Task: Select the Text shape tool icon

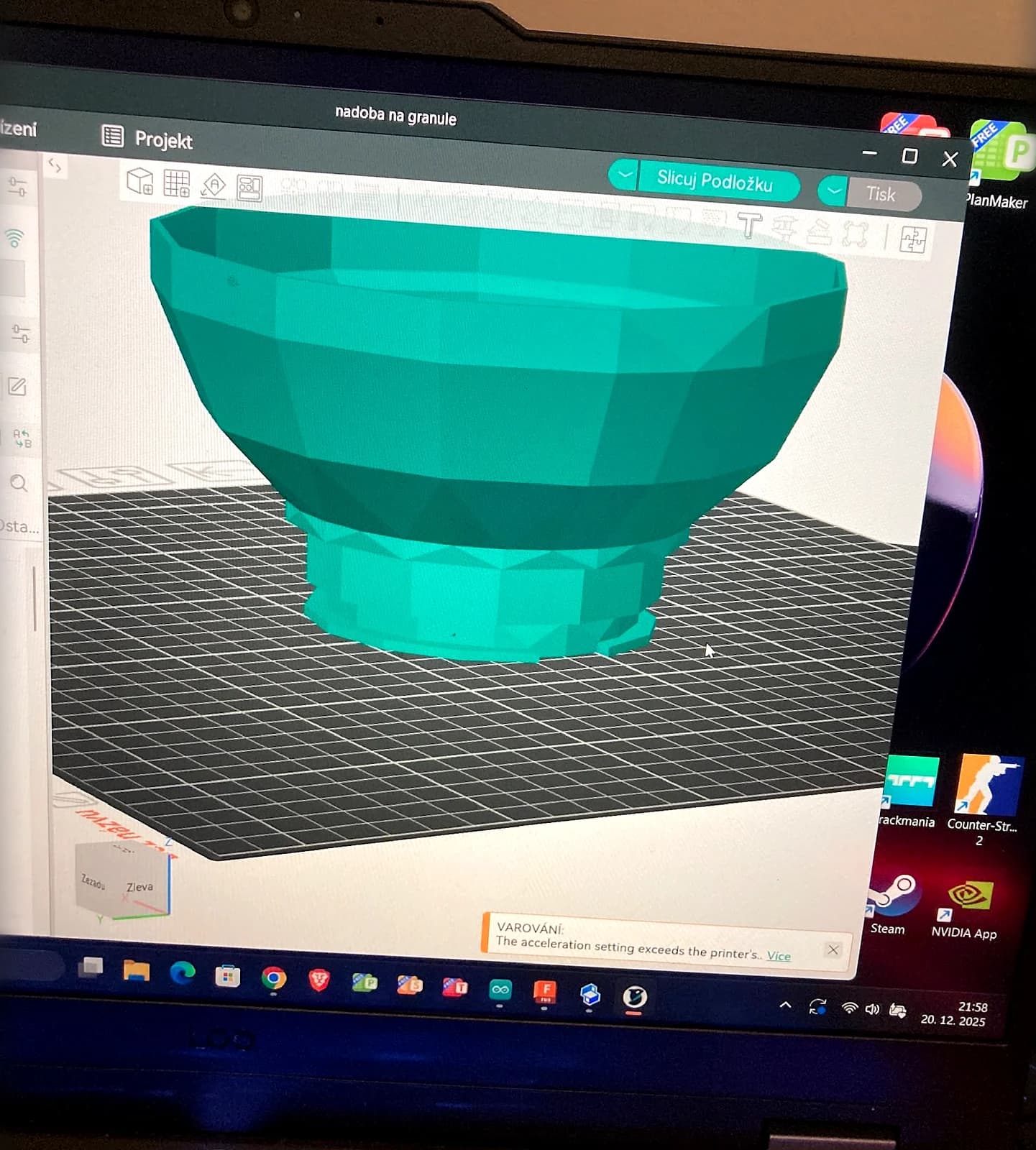Action: click(749, 226)
